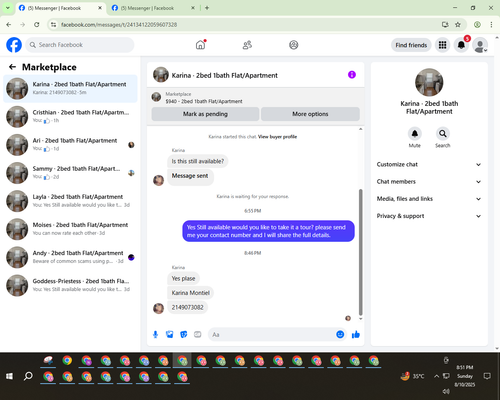Open Karina's conversation in the list
Screen dimensions: 500x400
(x=70, y=89)
